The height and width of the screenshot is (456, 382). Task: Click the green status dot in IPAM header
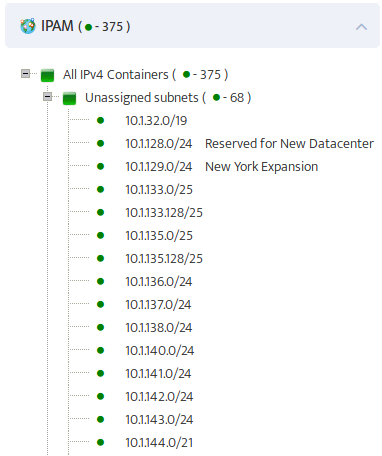pos(88,27)
